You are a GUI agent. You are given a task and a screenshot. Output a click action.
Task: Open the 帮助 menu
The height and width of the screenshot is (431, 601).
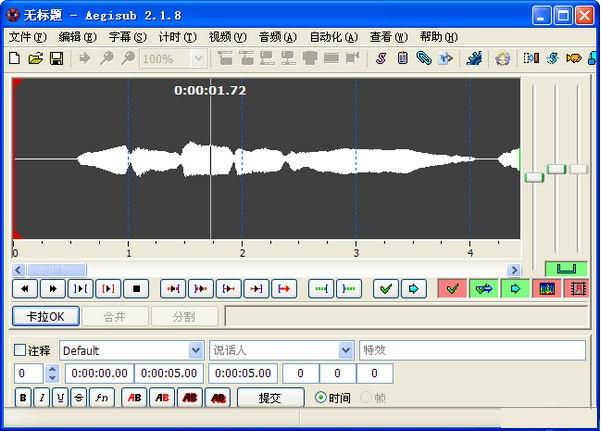pyautogui.click(x=438, y=37)
